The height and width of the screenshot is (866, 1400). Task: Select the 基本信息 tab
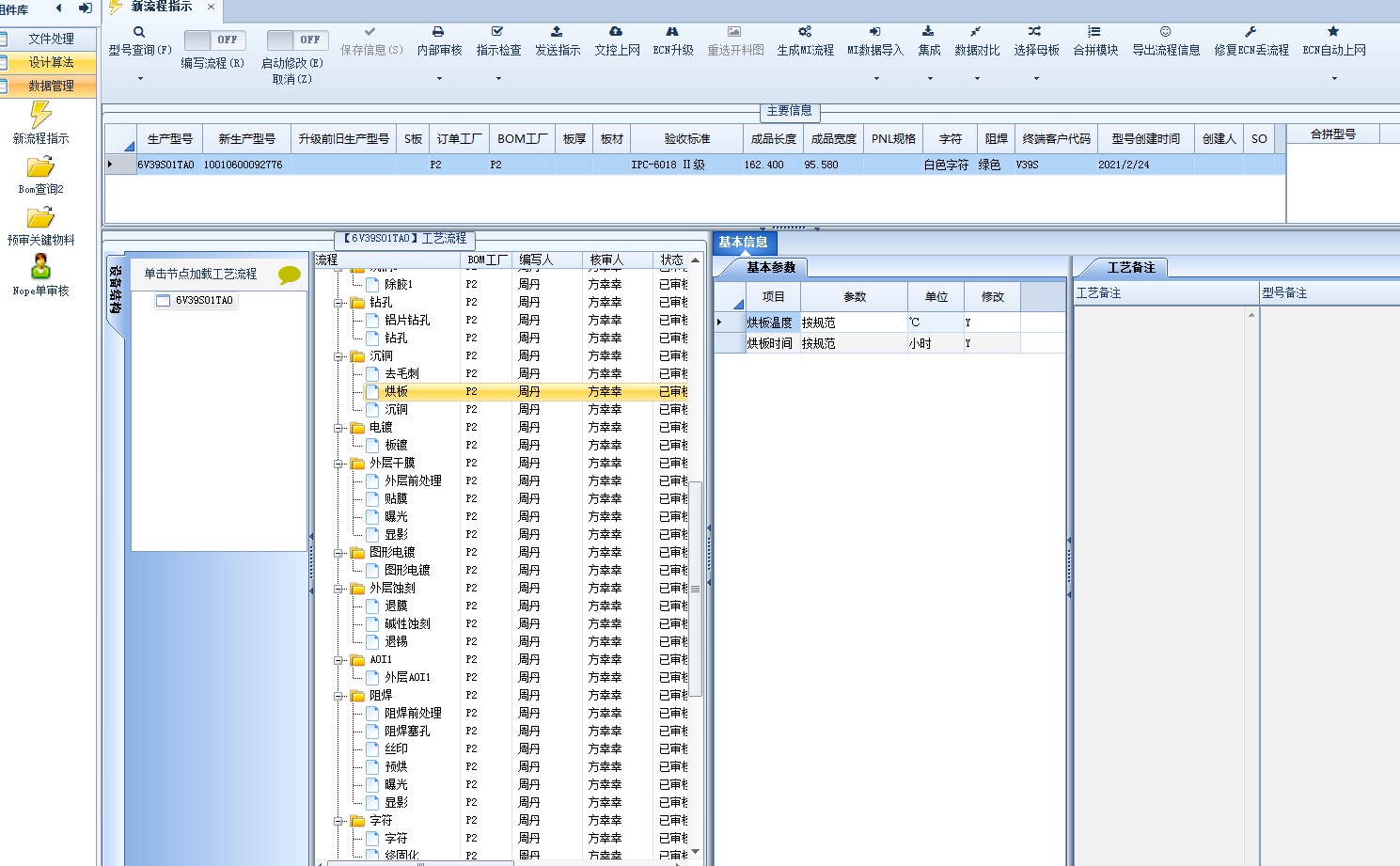744,243
